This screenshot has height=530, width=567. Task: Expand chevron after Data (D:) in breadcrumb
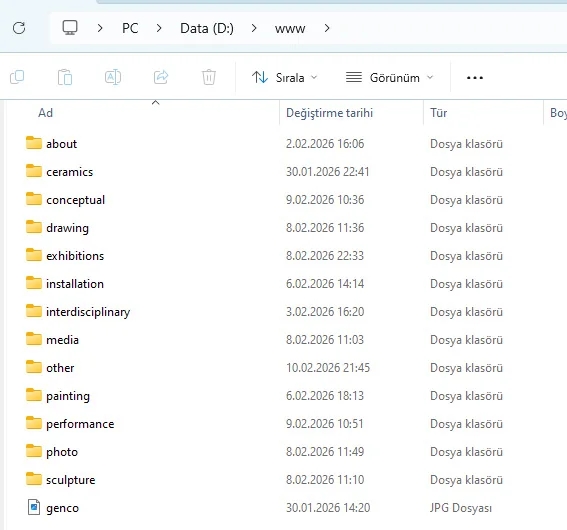pos(254,28)
